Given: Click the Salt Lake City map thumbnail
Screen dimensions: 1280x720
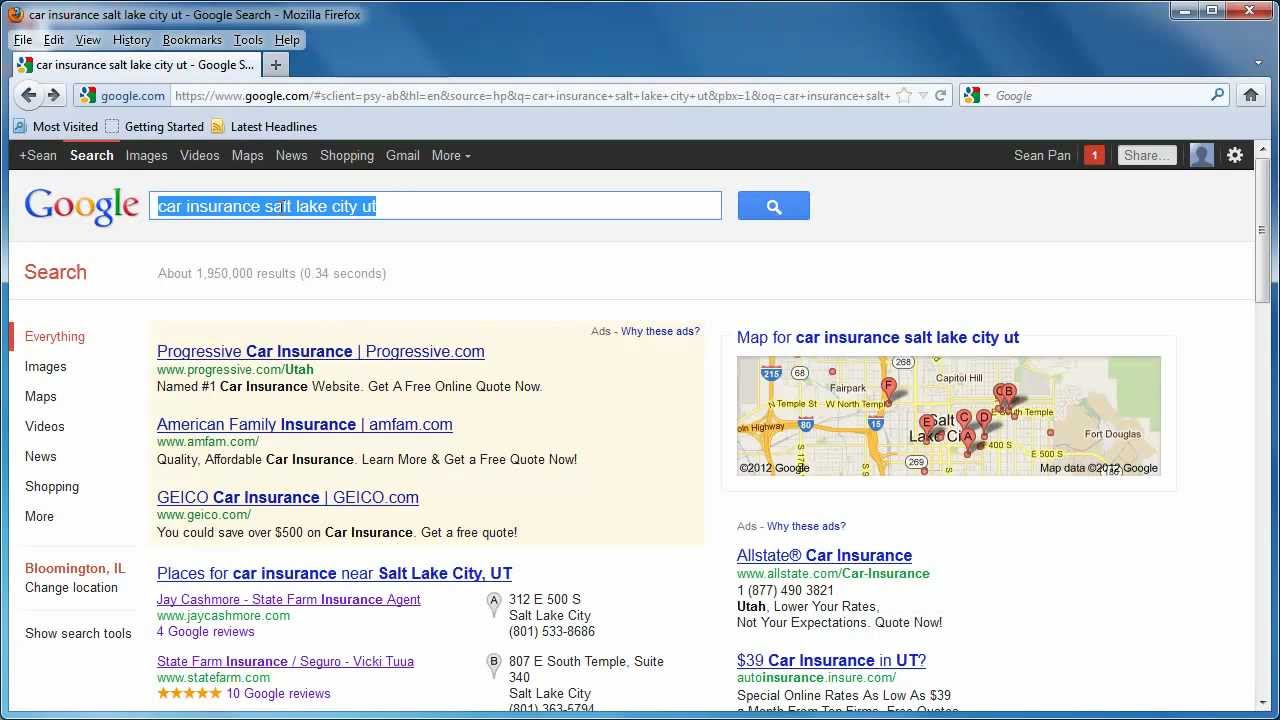Looking at the screenshot, I should click(x=948, y=415).
